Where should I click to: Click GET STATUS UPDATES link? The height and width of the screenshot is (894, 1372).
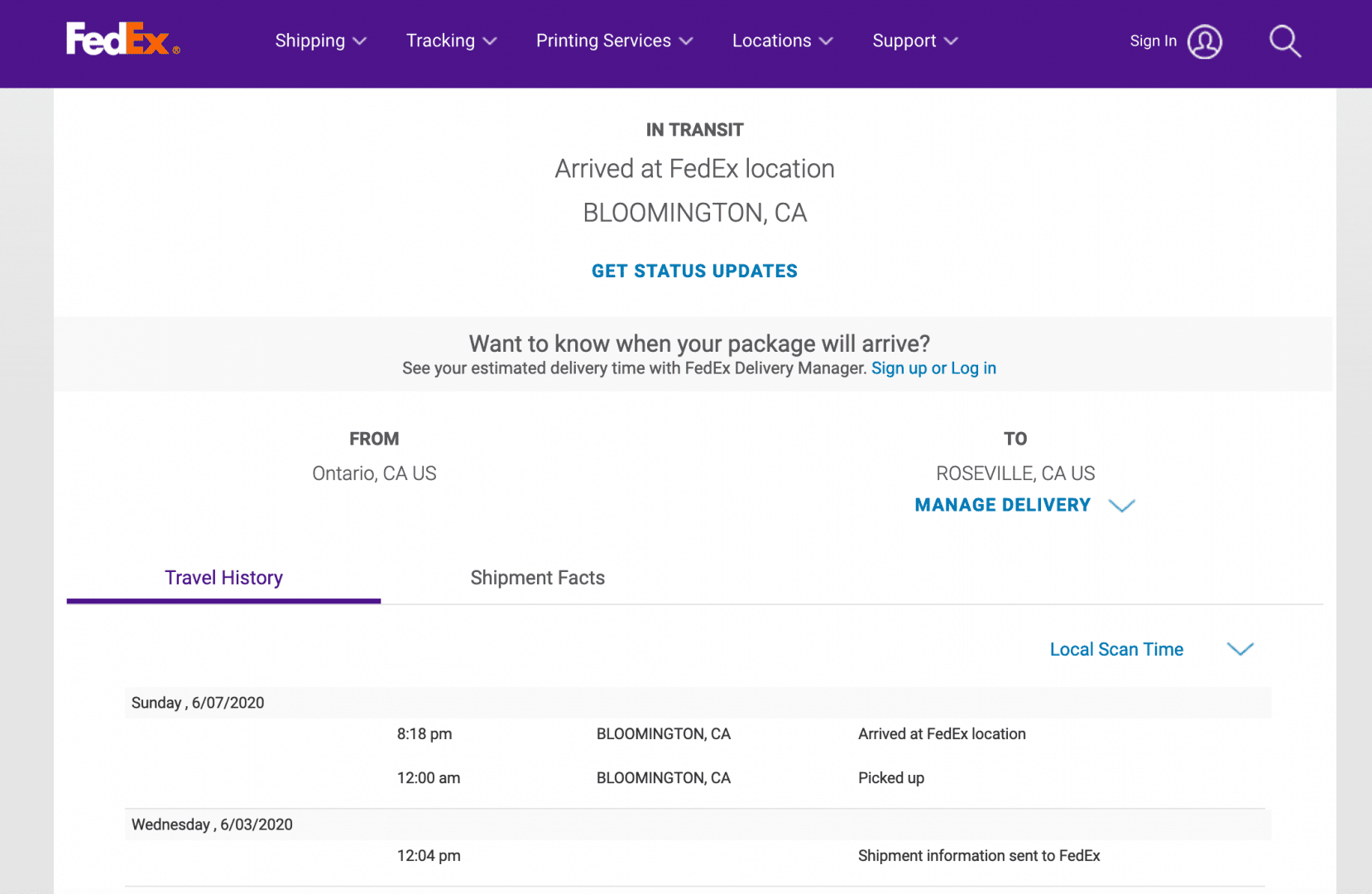click(694, 272)
